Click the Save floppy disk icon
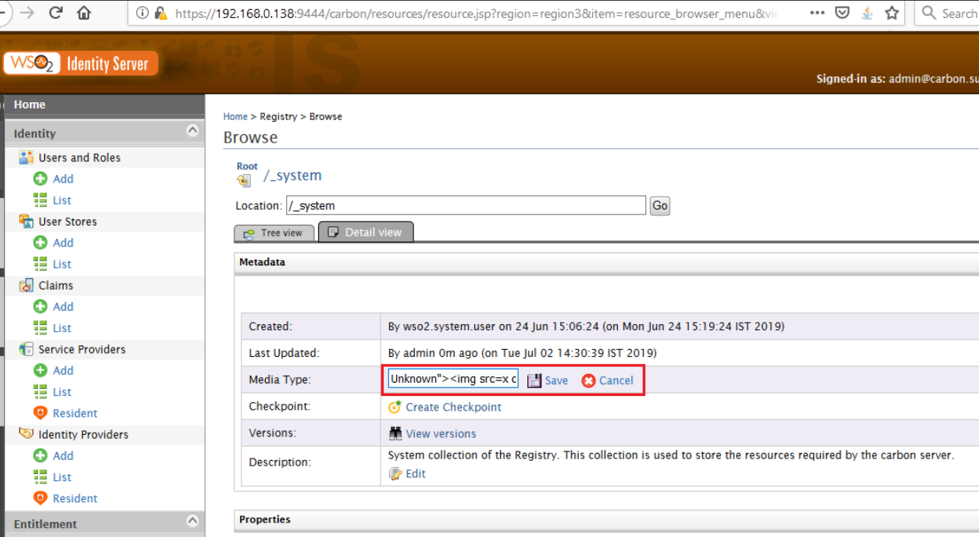 (x=534, y=380)
